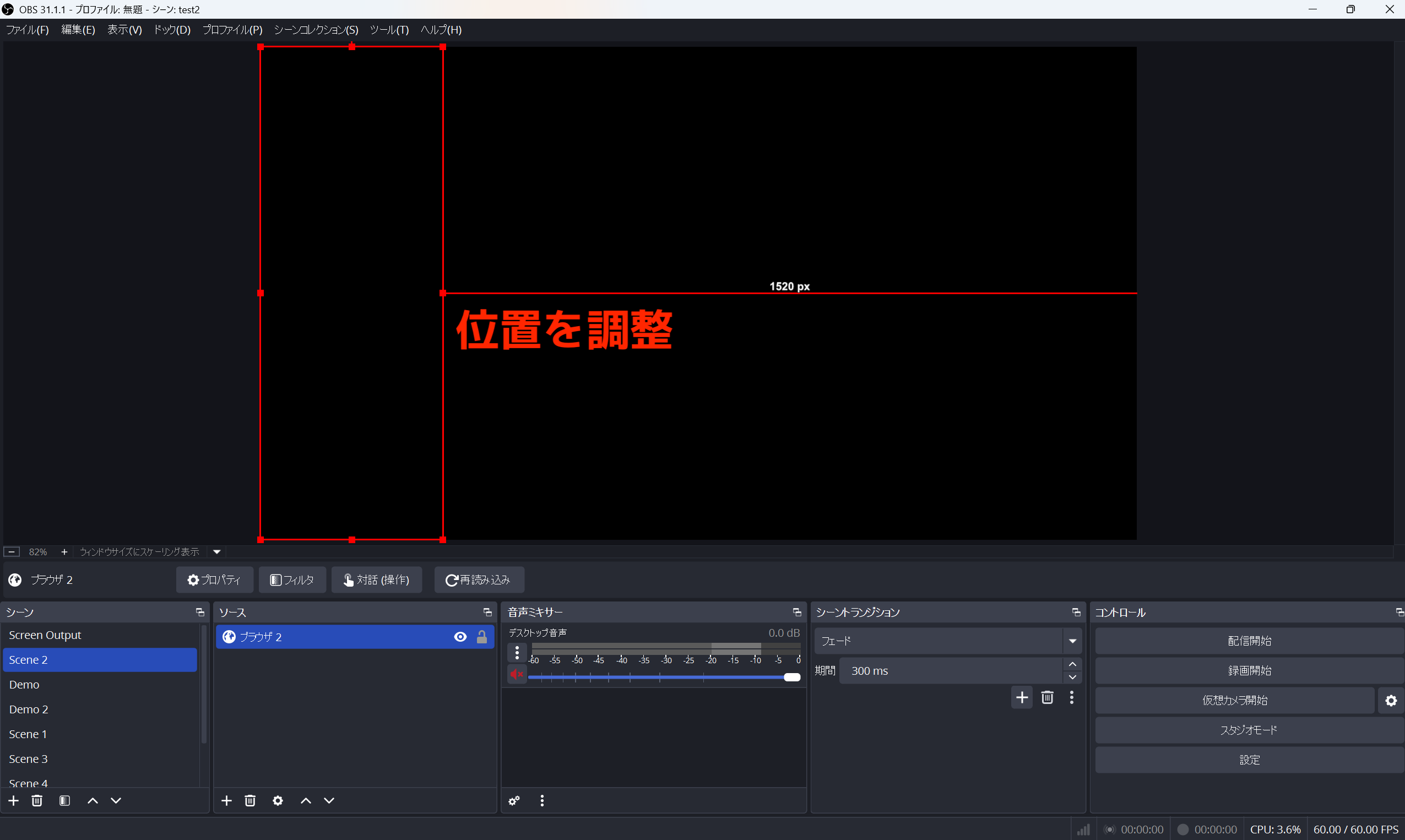Screen dimensions: 1405x840
Task: Move the scene up with the arrow icon
Action: click(92, 800)
